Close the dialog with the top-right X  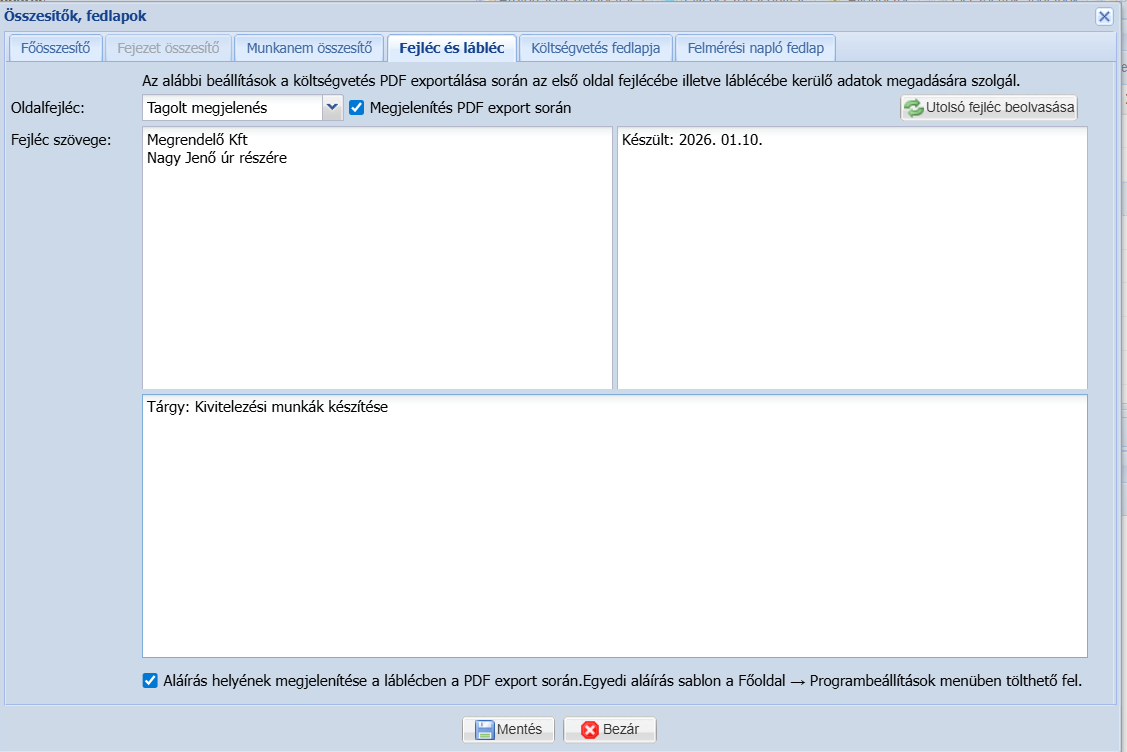pos(1104,16)
